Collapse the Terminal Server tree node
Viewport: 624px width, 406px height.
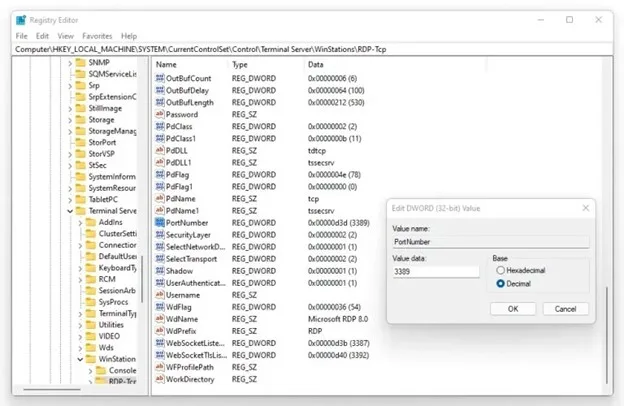[x=70, y=211]
